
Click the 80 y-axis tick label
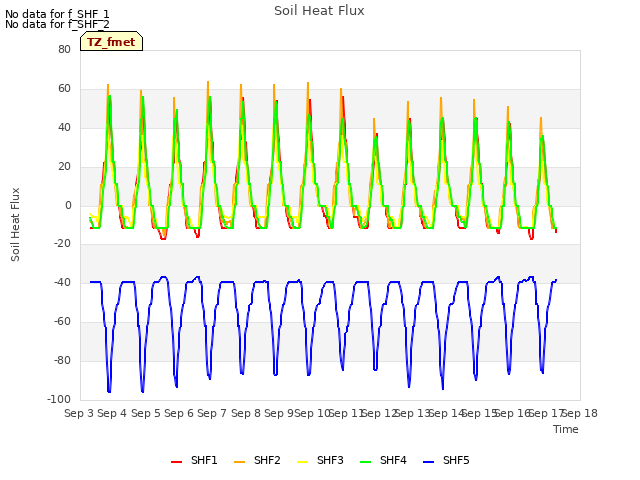click(64, 49)
